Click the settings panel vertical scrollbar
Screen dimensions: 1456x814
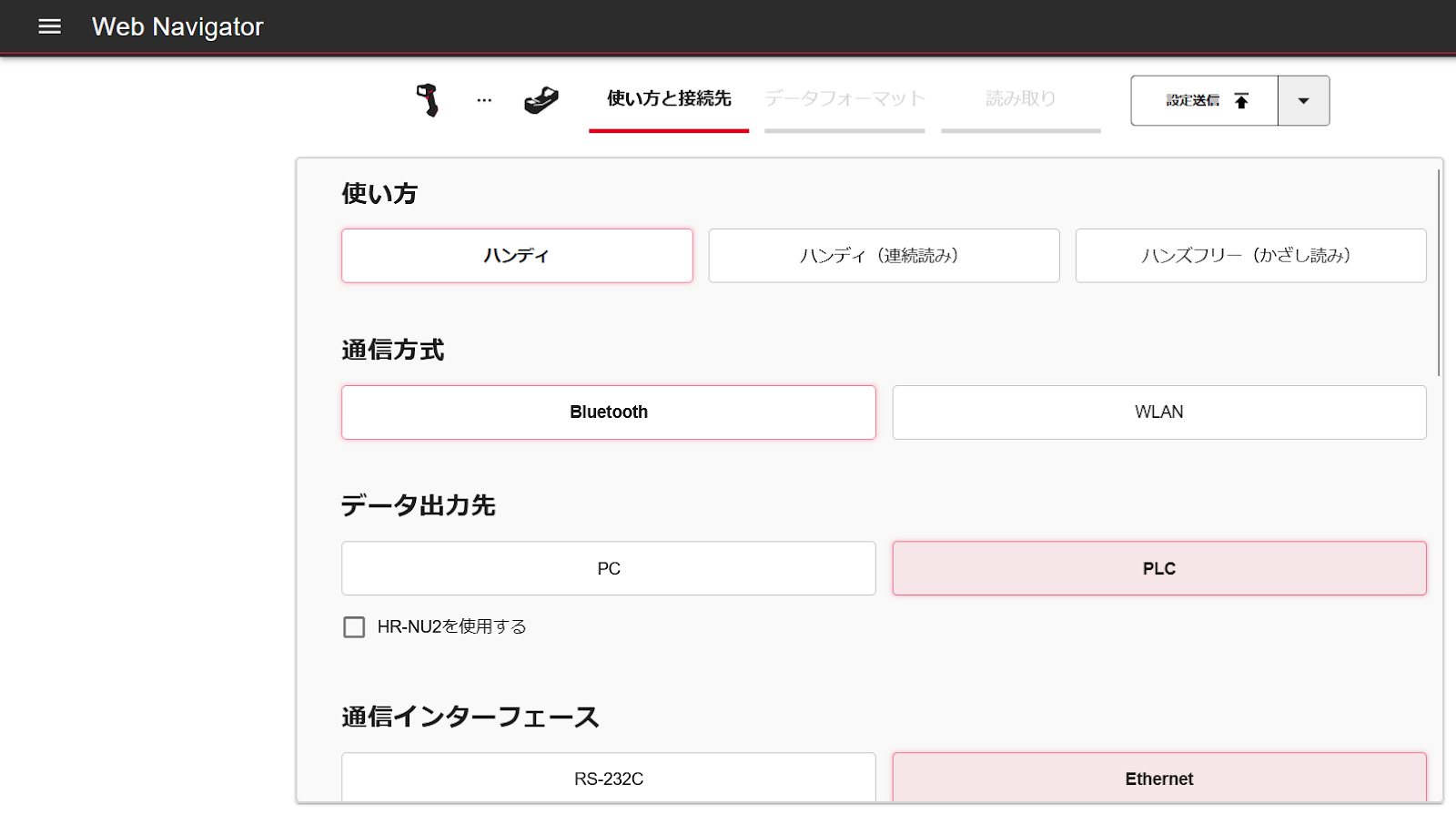(x=1439, y=272)
